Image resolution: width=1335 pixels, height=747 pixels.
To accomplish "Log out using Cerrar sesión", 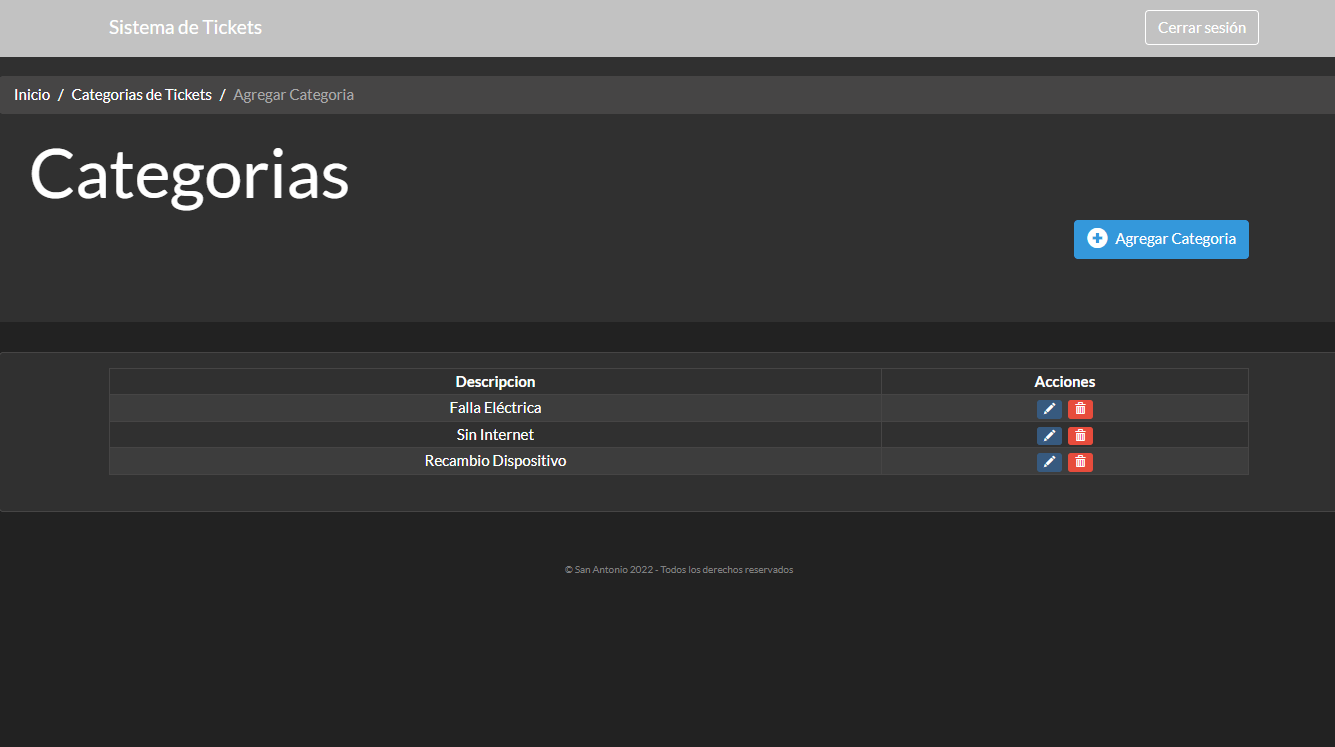I will coord(1201,28).
